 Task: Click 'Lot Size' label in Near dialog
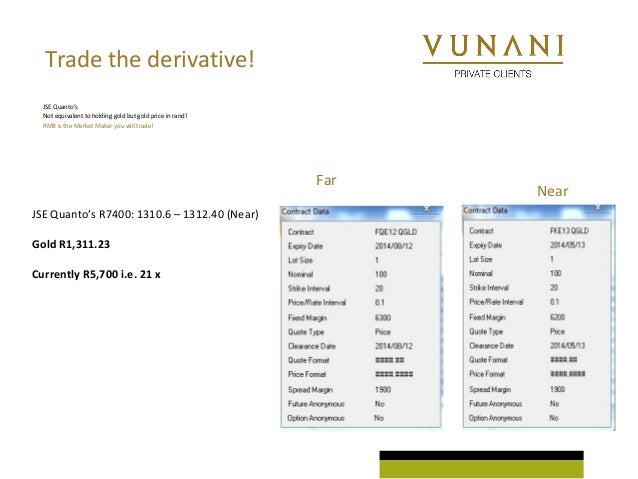[x=481, y=259]
